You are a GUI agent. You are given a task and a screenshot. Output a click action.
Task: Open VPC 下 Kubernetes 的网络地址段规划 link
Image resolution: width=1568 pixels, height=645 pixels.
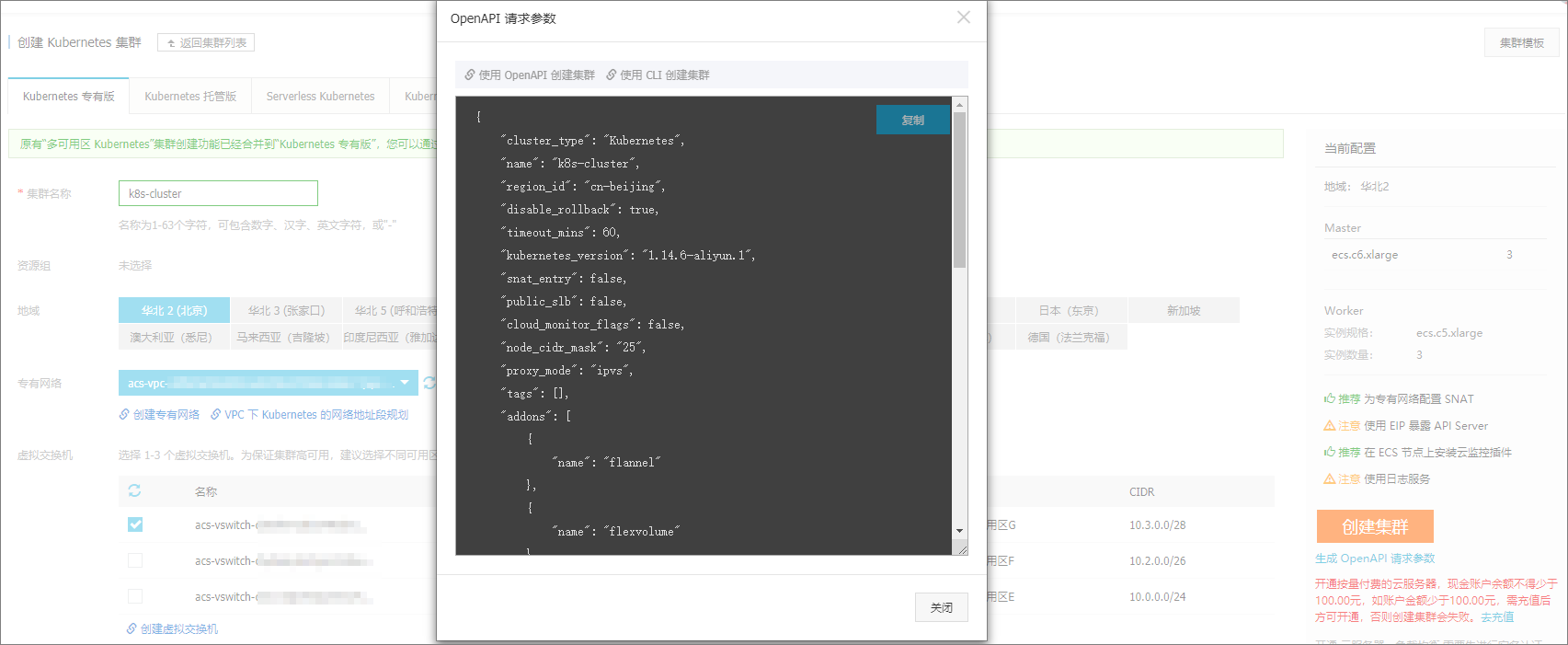click(x=316, y=414)
